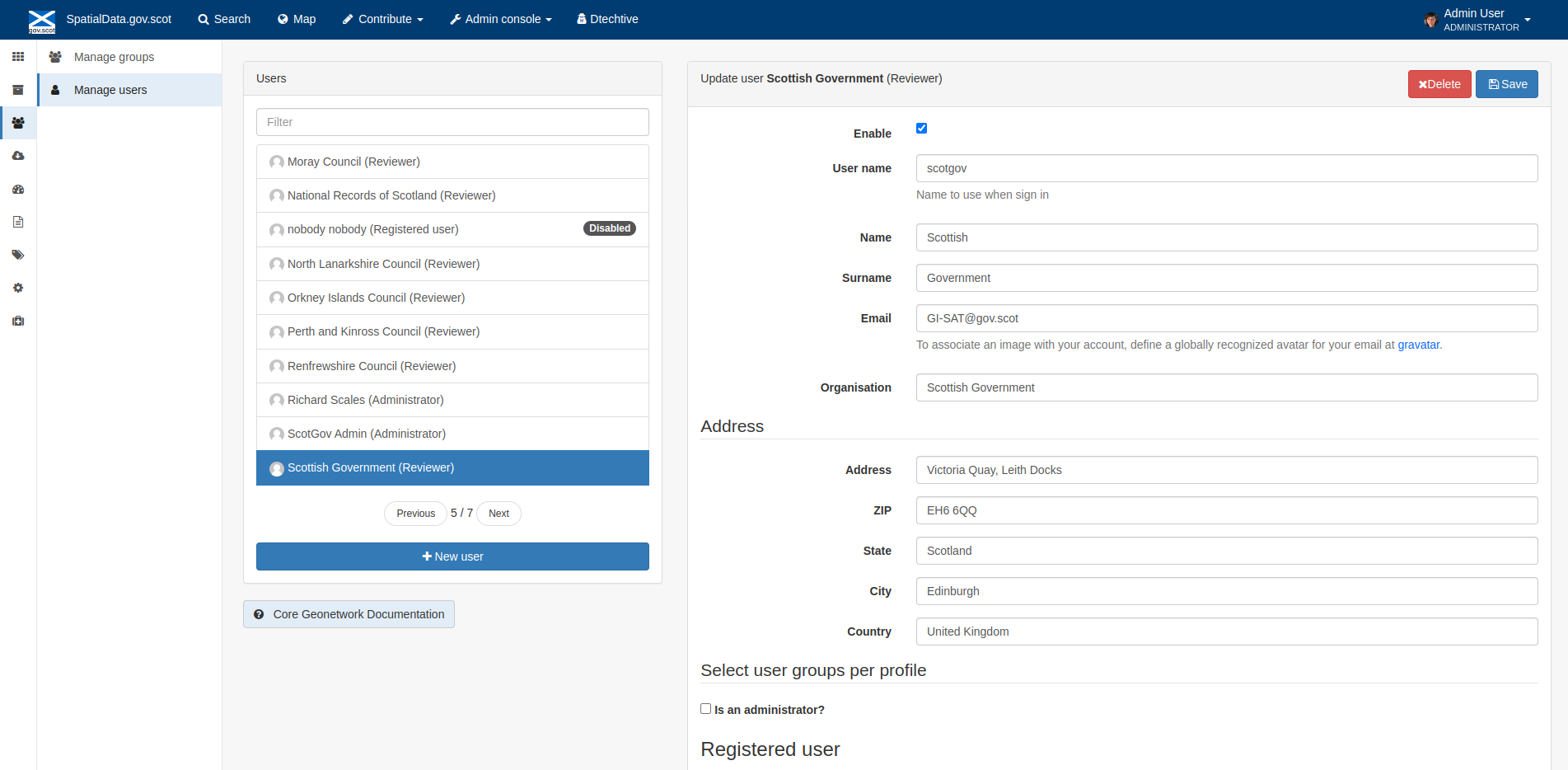The image size is (1568, 770).
Task: Open the Map page from navbar
Action: [297, 19]
